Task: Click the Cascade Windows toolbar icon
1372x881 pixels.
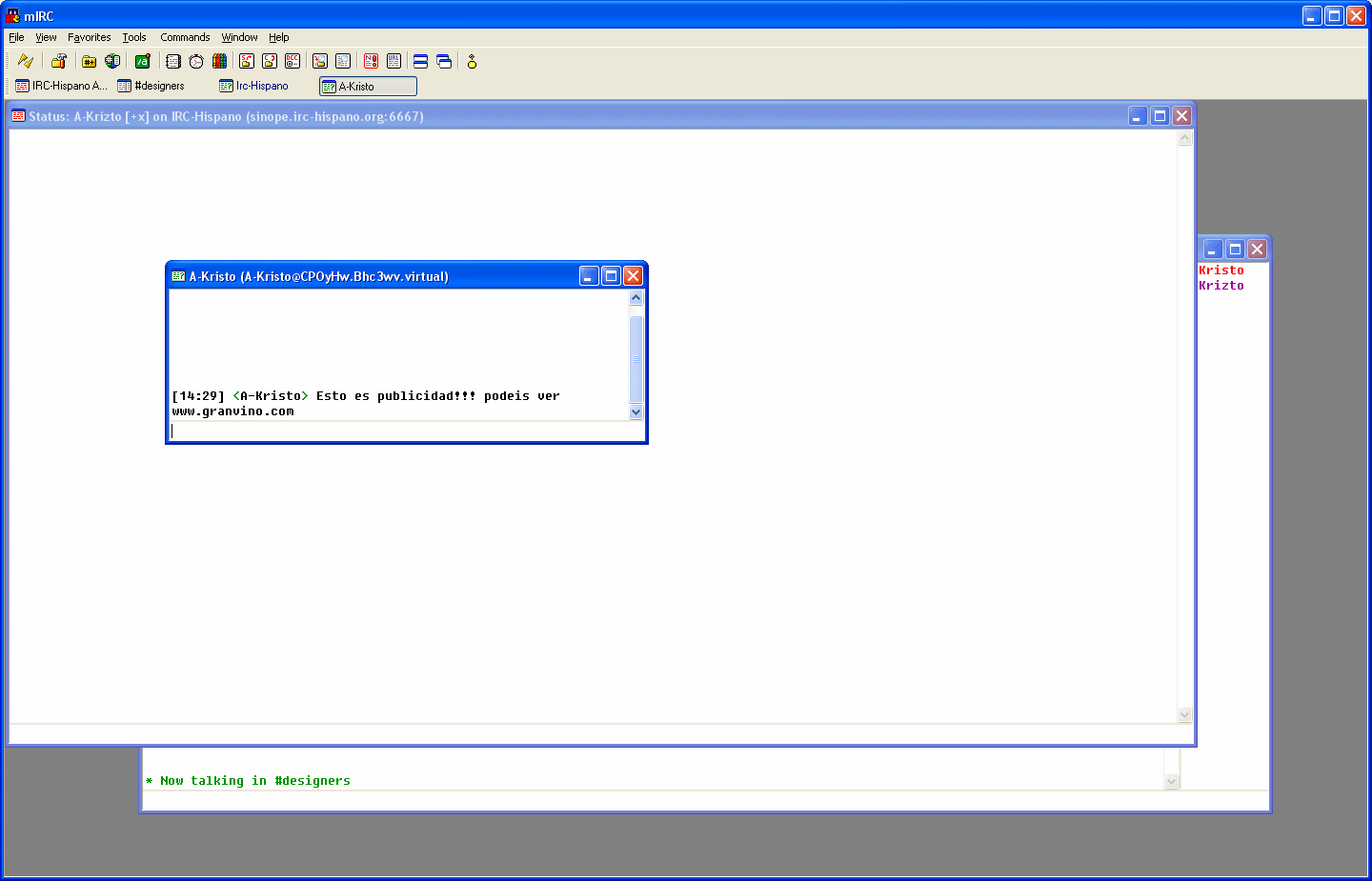Action: coord(444,61)
